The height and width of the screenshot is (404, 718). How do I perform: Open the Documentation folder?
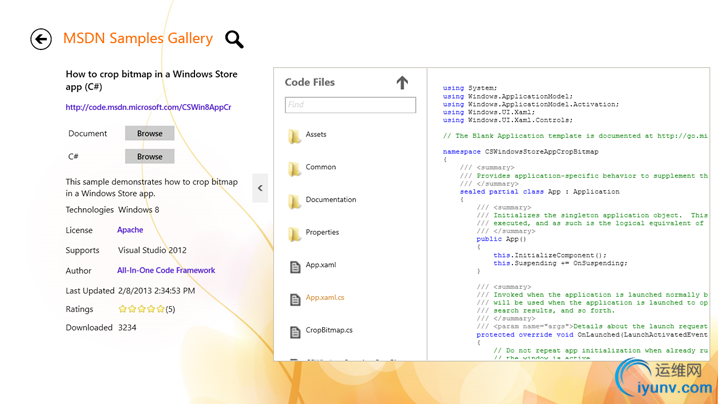click(330, 200)
